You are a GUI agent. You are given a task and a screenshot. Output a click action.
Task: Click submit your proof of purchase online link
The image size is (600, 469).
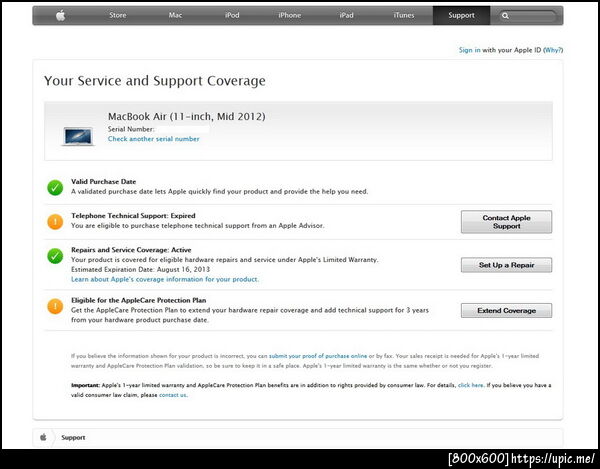coord(318,356)
